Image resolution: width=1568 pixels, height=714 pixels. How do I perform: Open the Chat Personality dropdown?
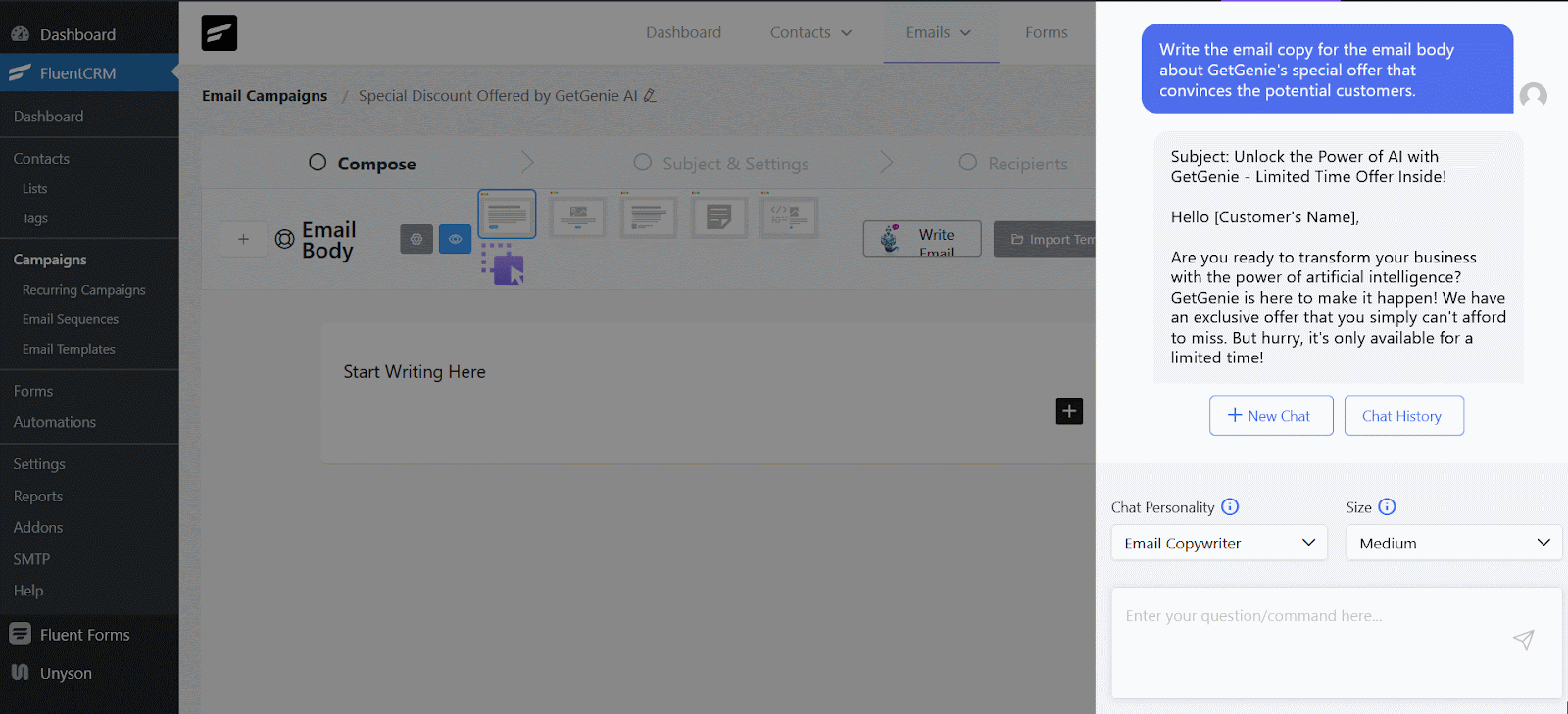pyautogui.click(x=1218, y=543)
